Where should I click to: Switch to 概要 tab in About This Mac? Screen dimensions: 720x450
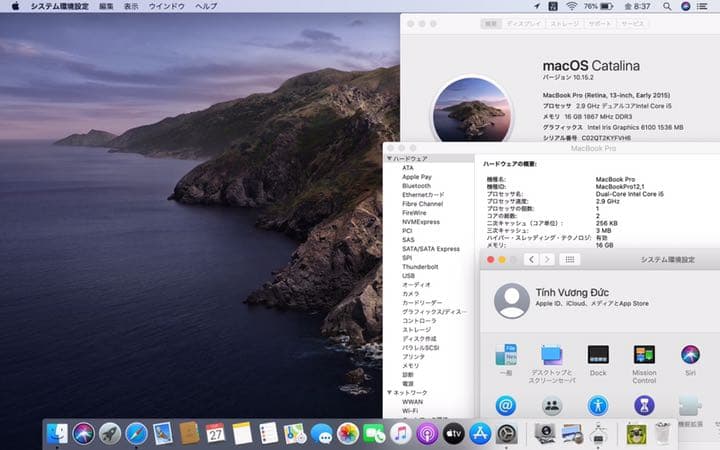[x=491, y=23]
